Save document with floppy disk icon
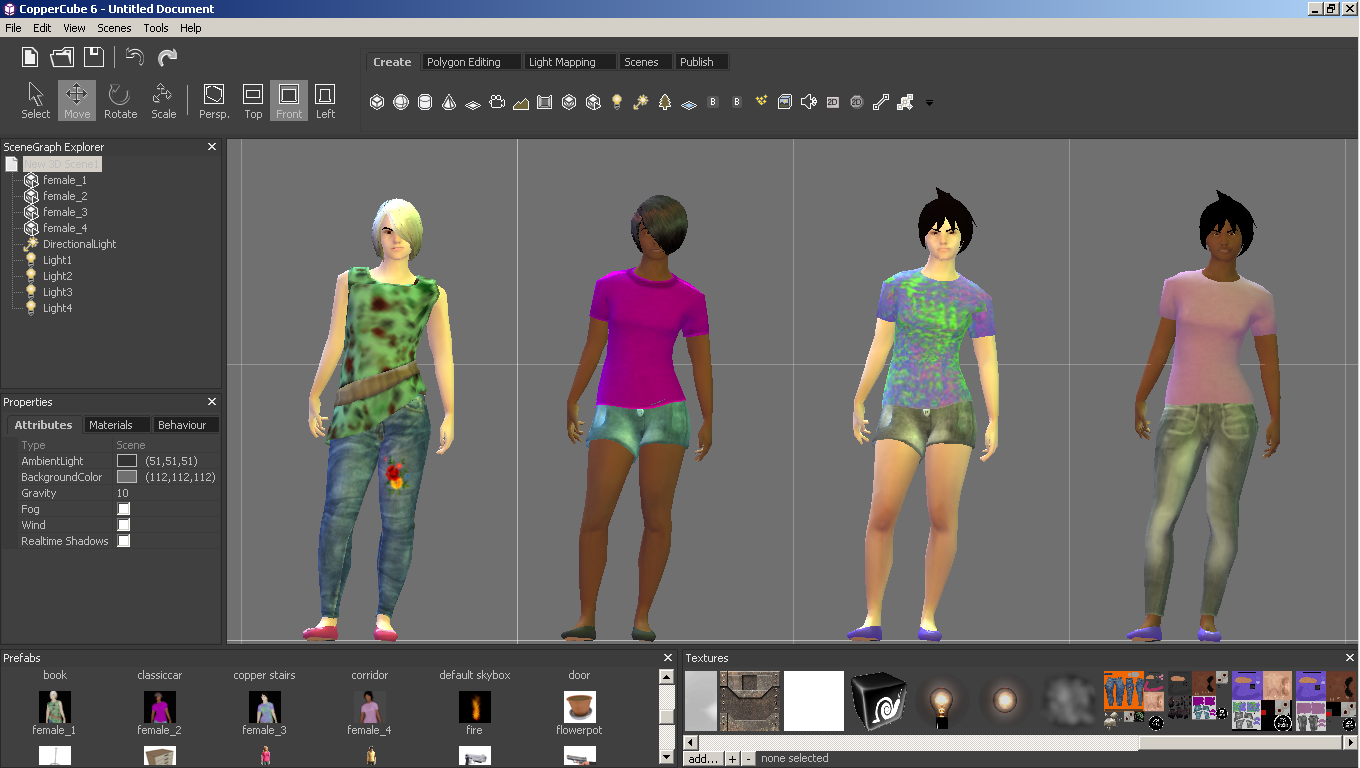 click(x=93, y=57)
